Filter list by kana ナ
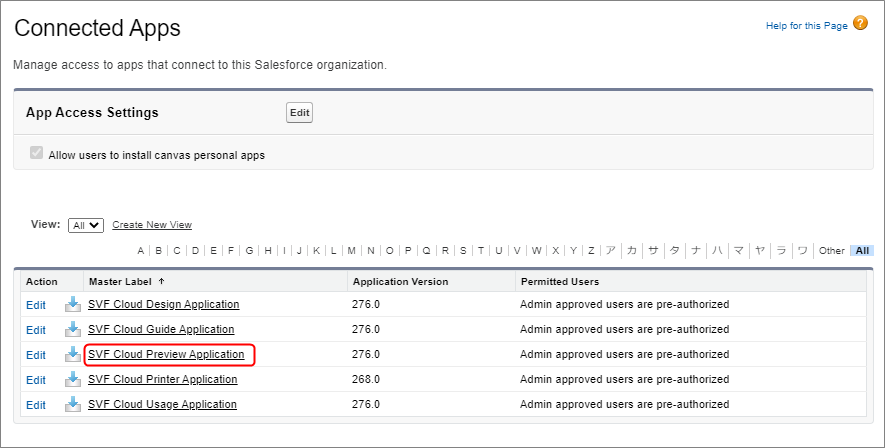Screen dimensions: 885x448 696,251
